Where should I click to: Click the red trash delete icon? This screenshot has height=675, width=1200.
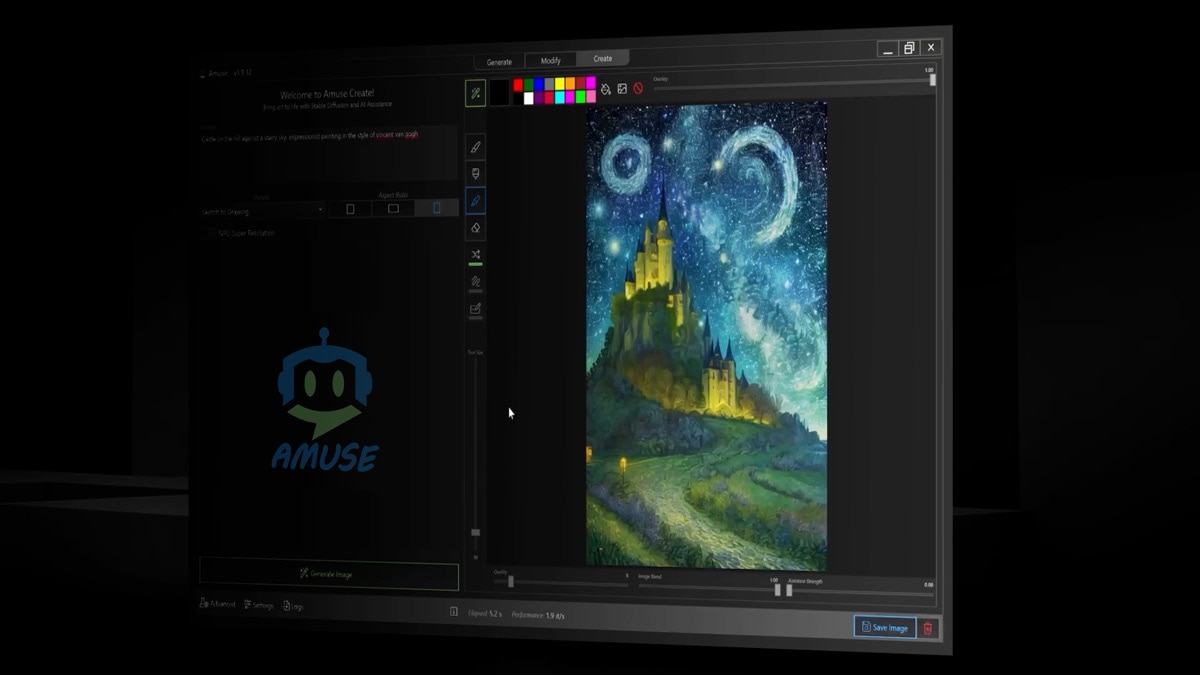pyautogui.click(x=928, y=629)
